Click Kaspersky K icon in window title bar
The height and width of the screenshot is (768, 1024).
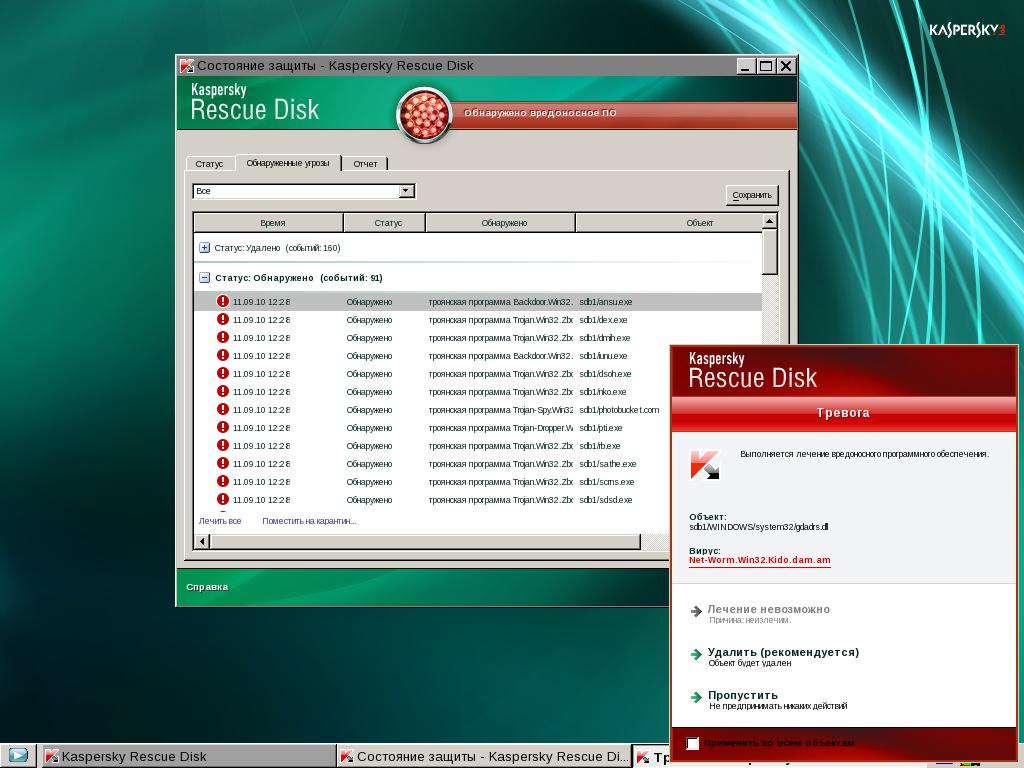pos(187,65)
